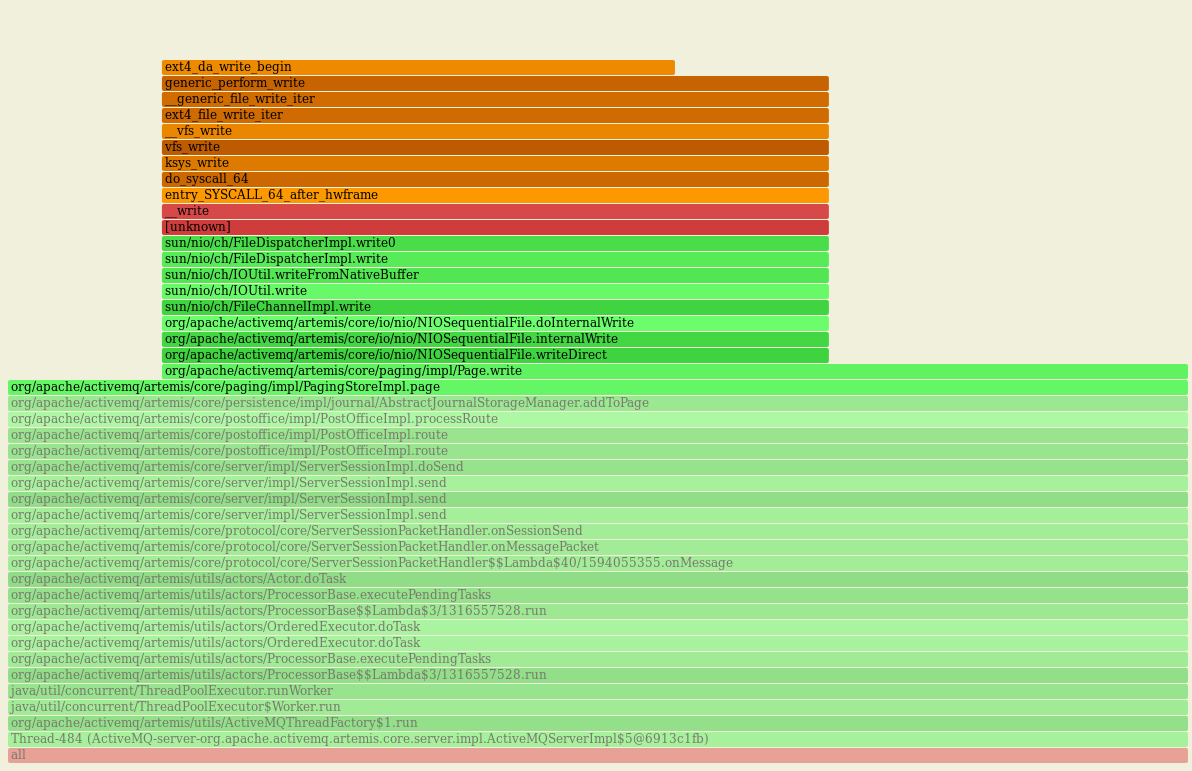The height and width of the screenshot is (771, 1192).
Task: Click Lambda$3 run frame directly above ThreadPoolExecutor.runWorker
Action: 598,675
